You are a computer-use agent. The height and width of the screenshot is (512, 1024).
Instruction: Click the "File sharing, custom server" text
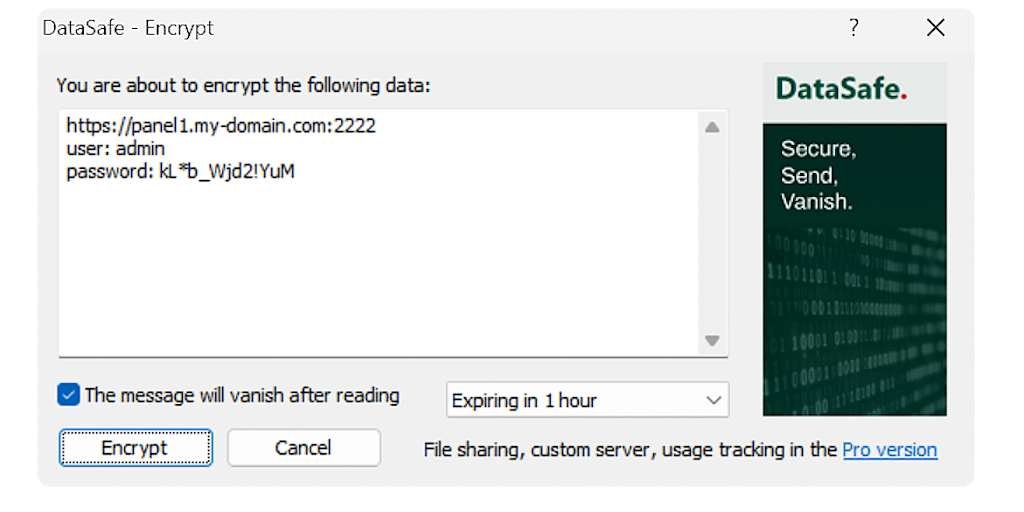(630, 450)
